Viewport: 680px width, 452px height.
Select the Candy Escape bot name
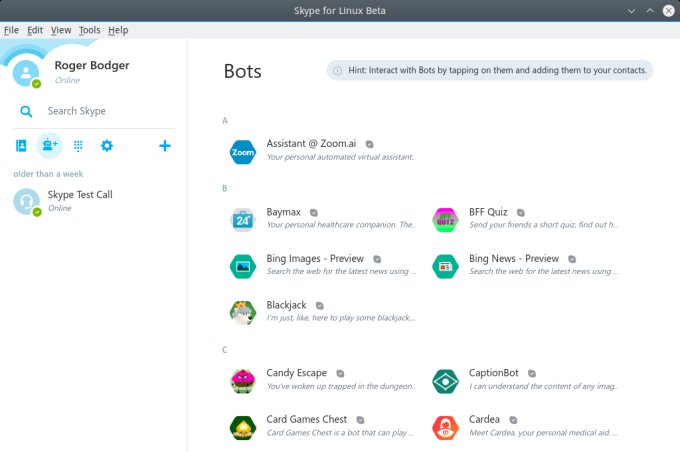[x=297, y=373]
